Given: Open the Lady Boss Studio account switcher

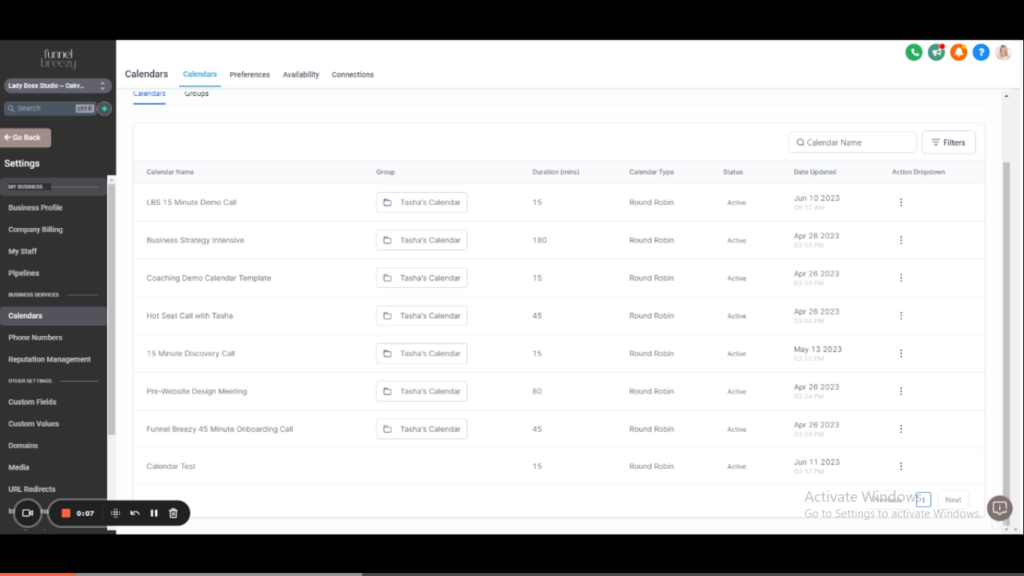Looking at the screenshot, I should coord(56,86).
